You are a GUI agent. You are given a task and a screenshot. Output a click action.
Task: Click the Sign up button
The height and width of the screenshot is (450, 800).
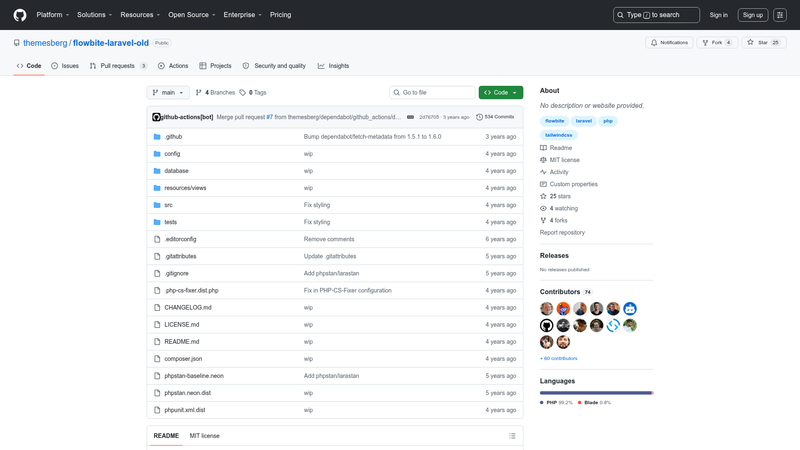[753, 15]
